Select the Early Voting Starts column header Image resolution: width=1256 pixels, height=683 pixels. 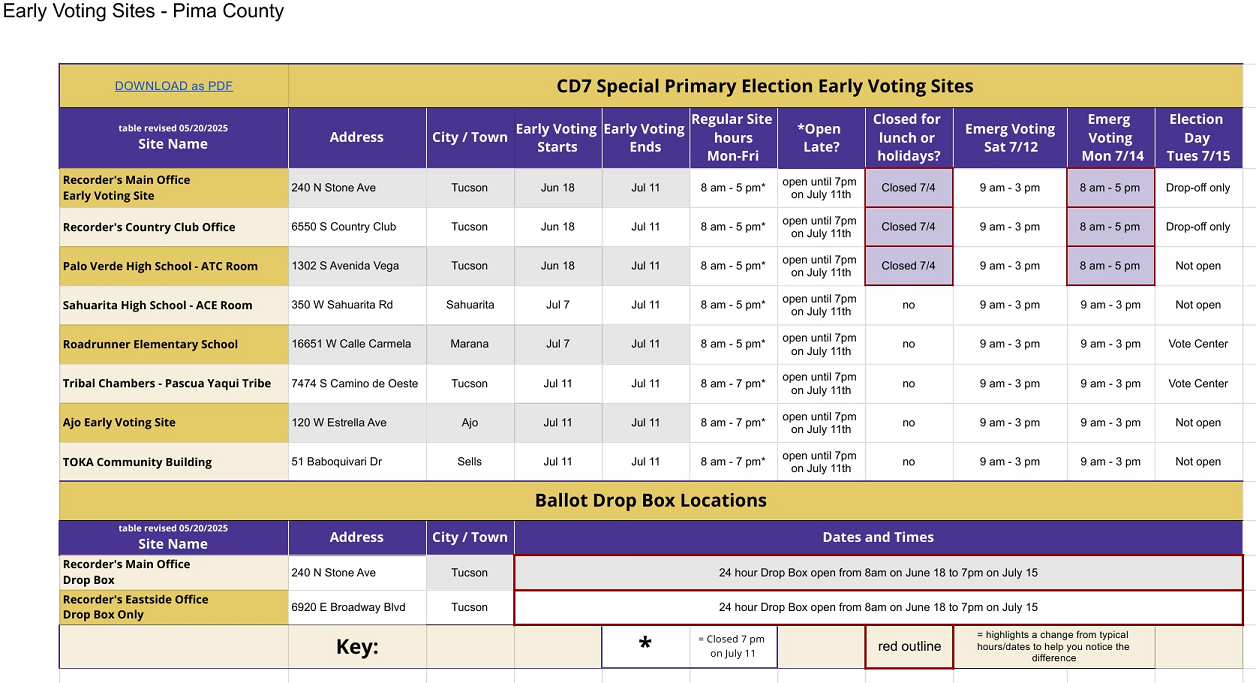point(557,138)
